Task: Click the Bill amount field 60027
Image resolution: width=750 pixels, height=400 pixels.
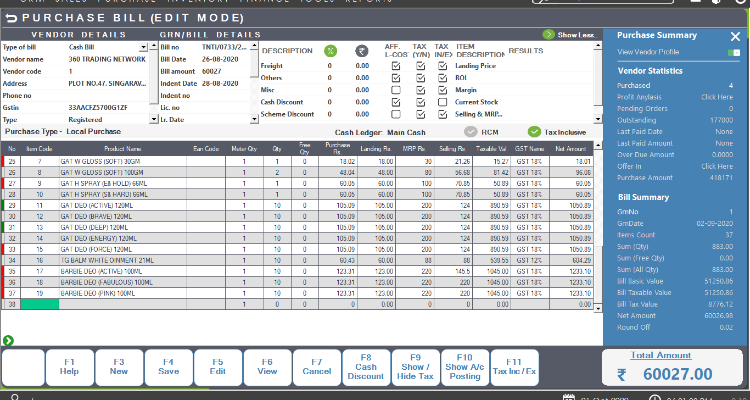Action: [x=211, y=71]
